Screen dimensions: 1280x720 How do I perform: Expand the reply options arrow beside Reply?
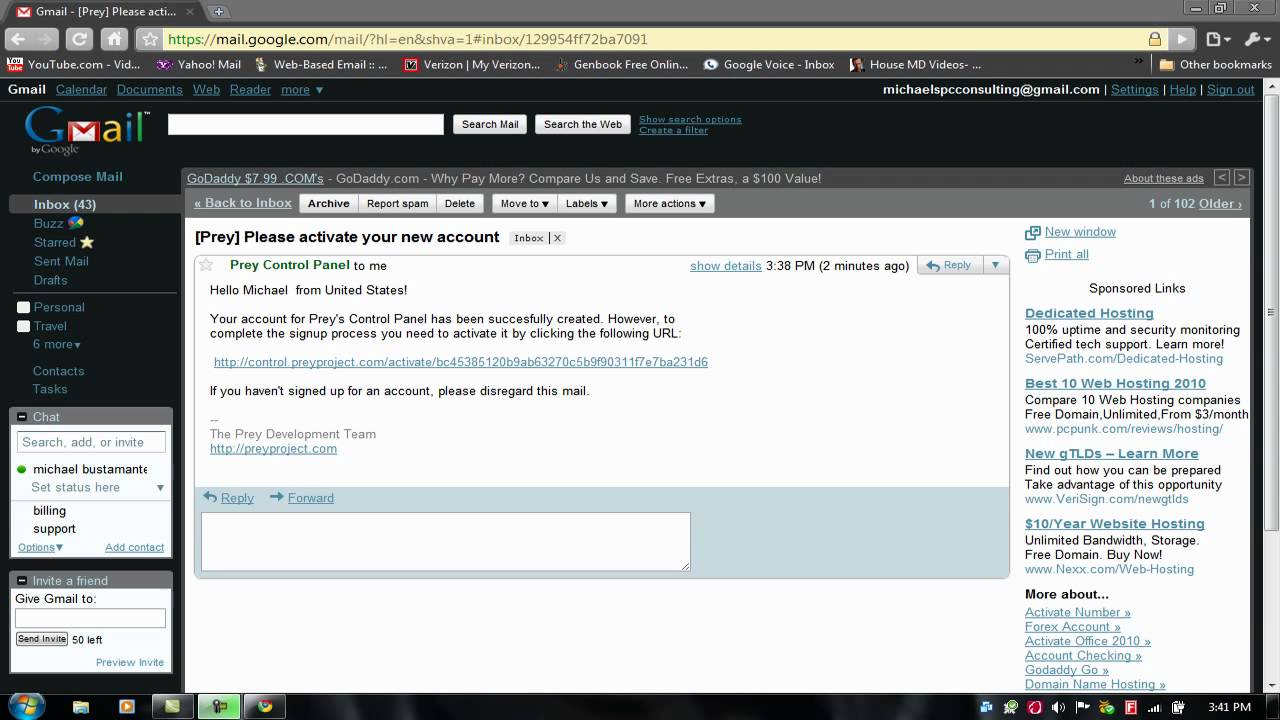click(995, 265)
